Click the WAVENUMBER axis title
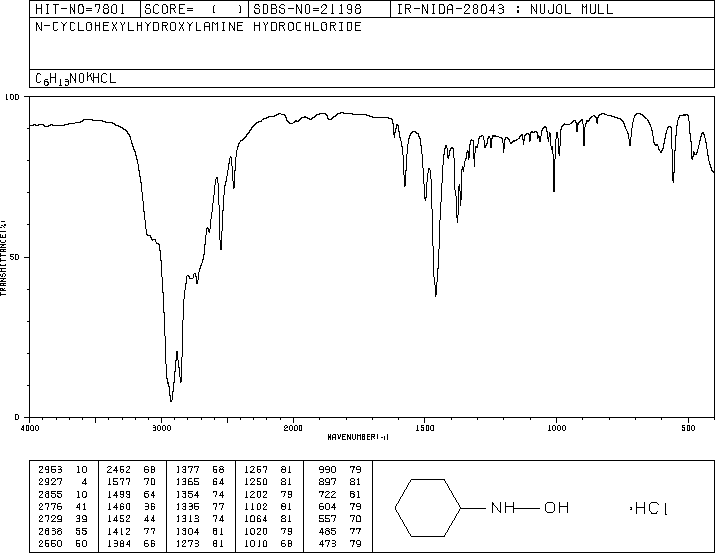Viewport: 715px width, 553px height. 358,437
